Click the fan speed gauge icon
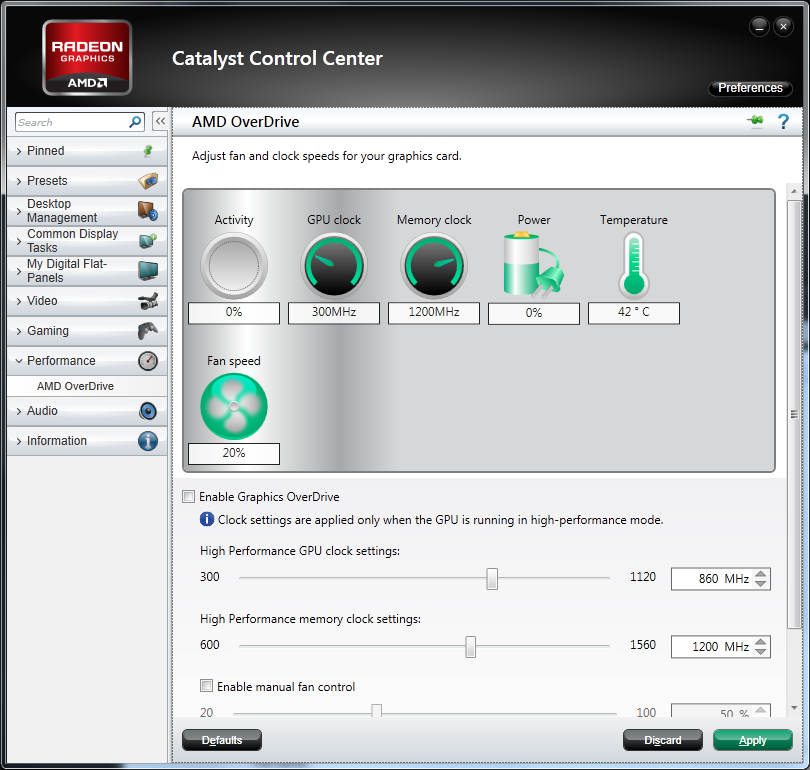Screen dimensions: 810x770 [234, 406]
